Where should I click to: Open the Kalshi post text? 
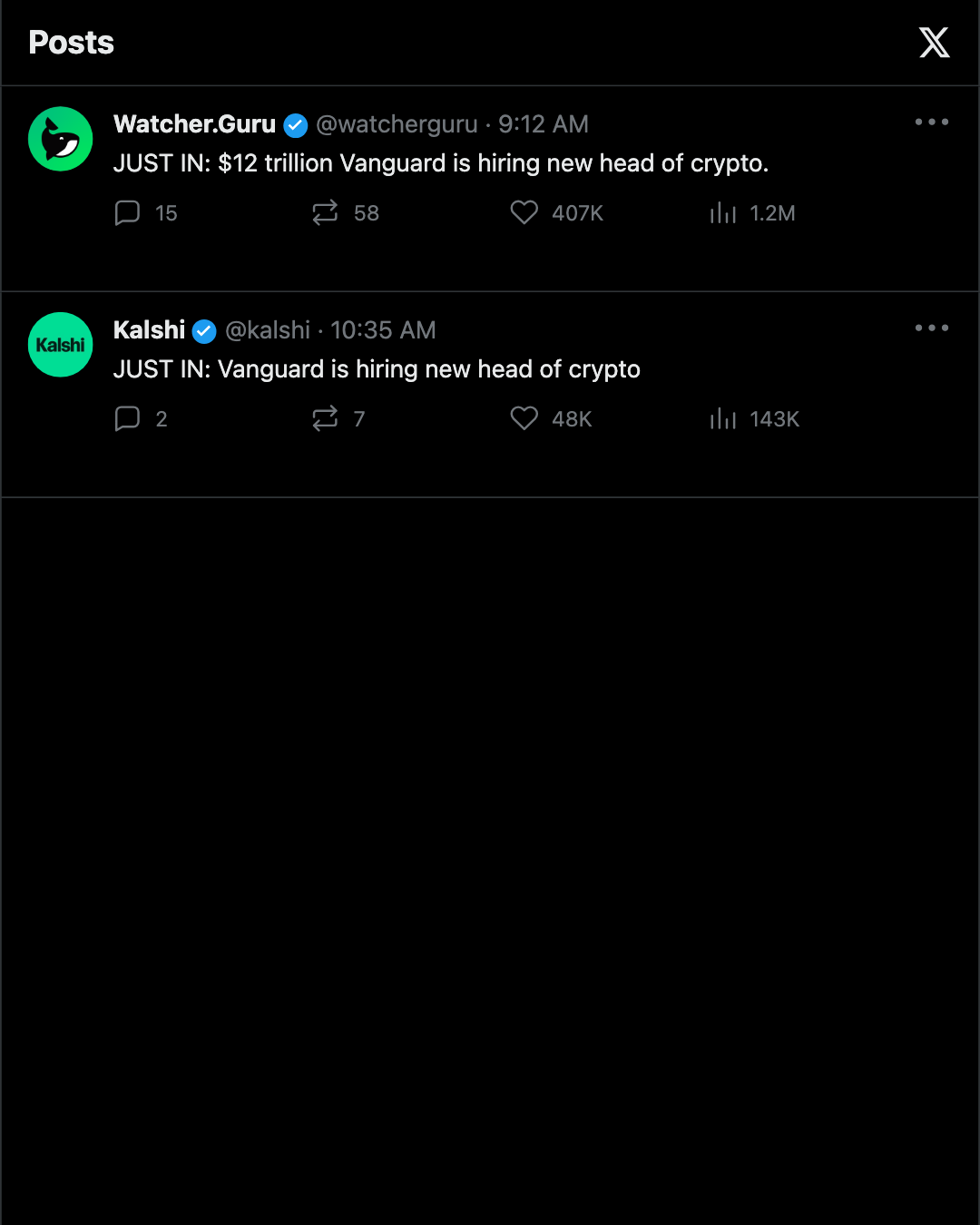tap(377, 369)
